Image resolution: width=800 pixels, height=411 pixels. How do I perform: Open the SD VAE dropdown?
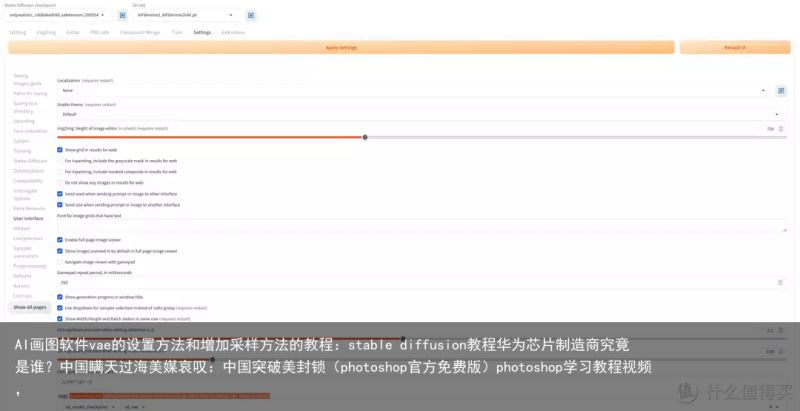(x=186, y=15)
